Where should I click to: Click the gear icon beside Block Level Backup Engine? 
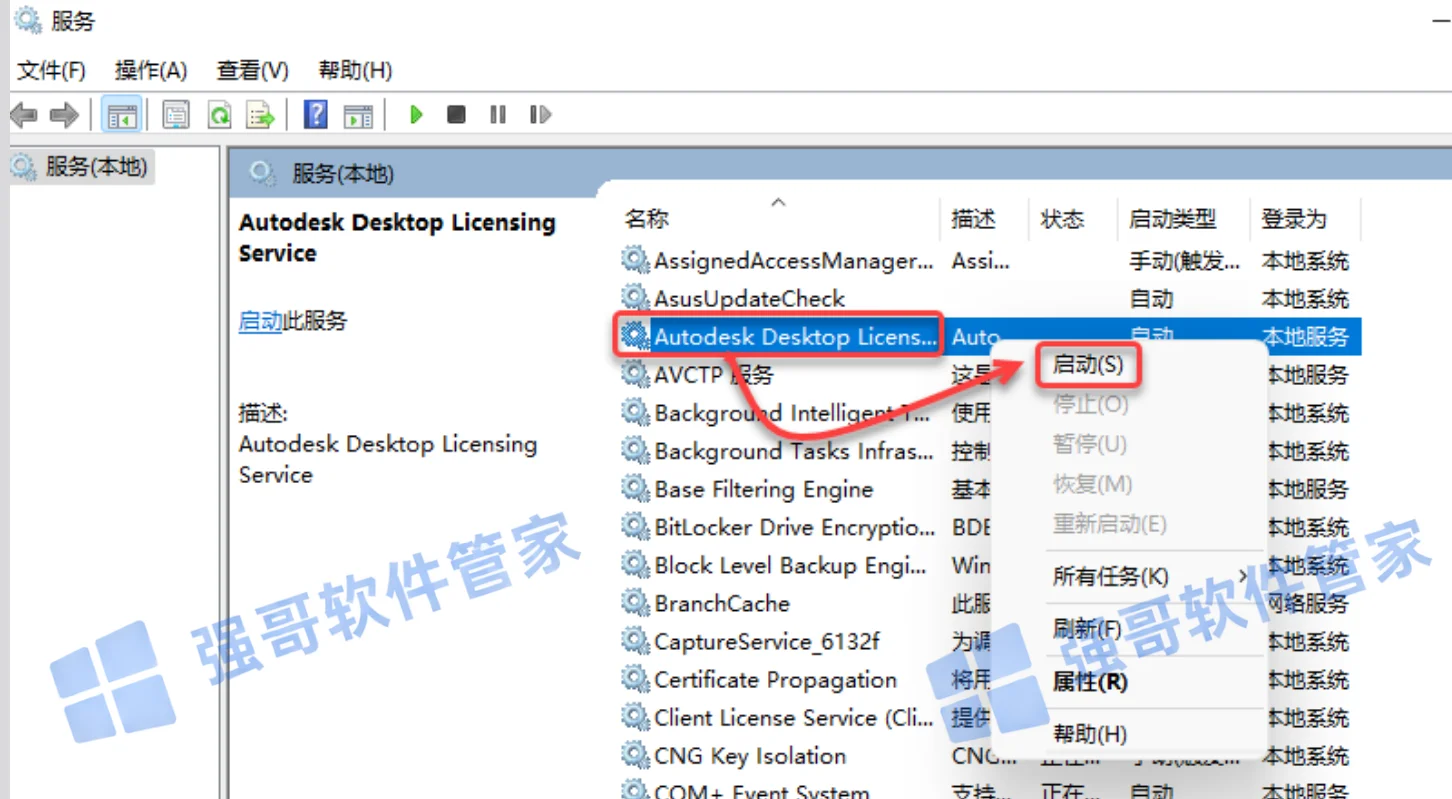(635, 564)
